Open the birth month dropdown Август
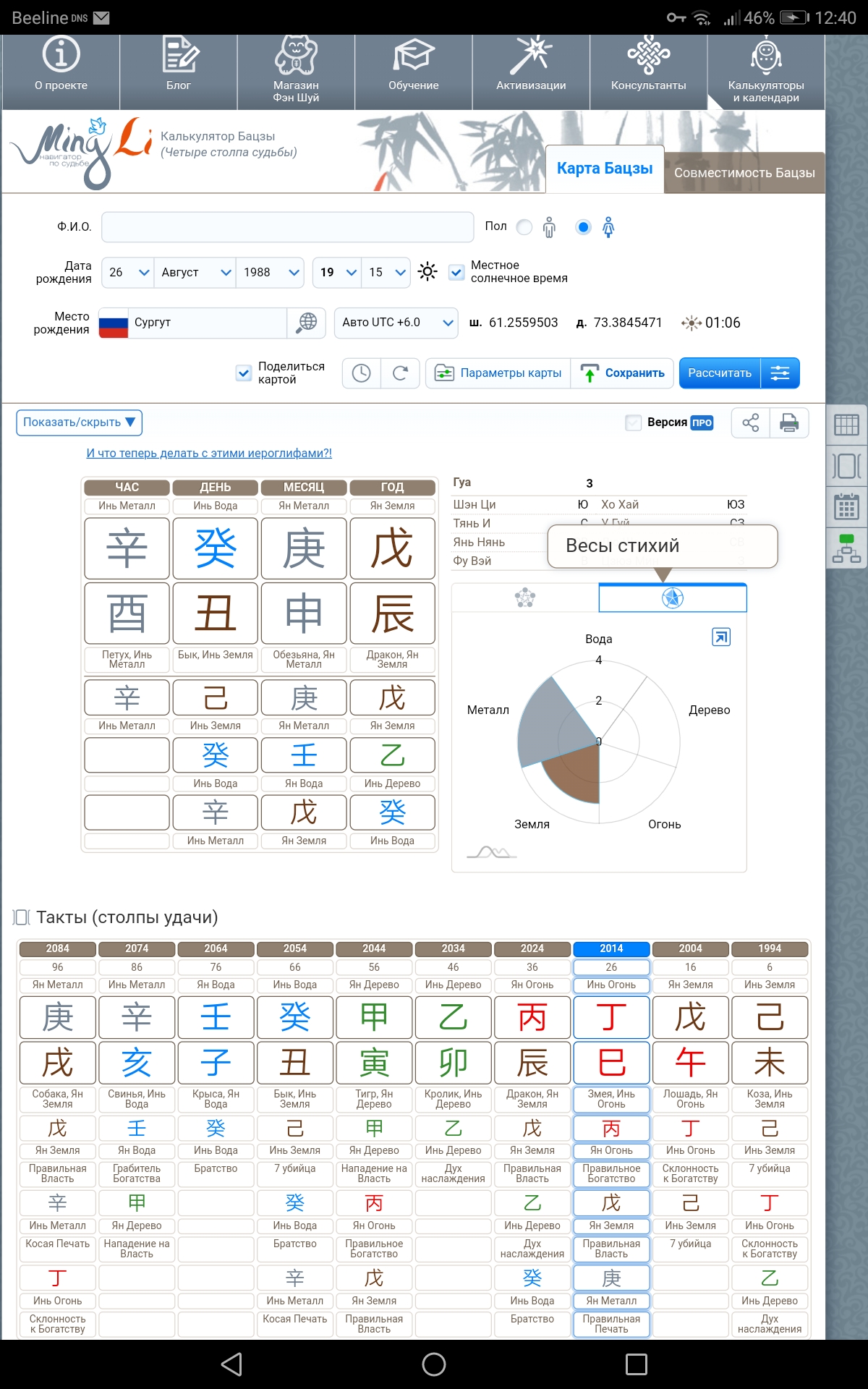Image resolution: width=868 pixels, height=1389 pixels. (x=195, y=273)
